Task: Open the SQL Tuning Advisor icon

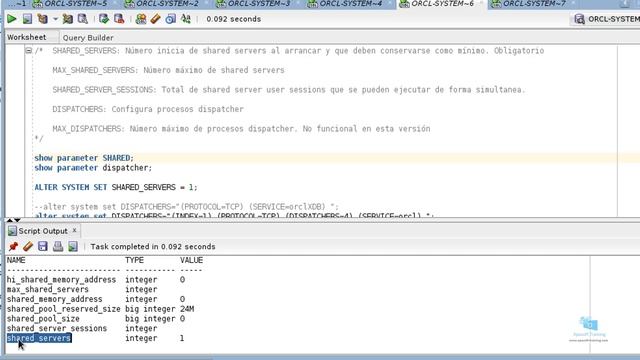Action: pos(83,19)
